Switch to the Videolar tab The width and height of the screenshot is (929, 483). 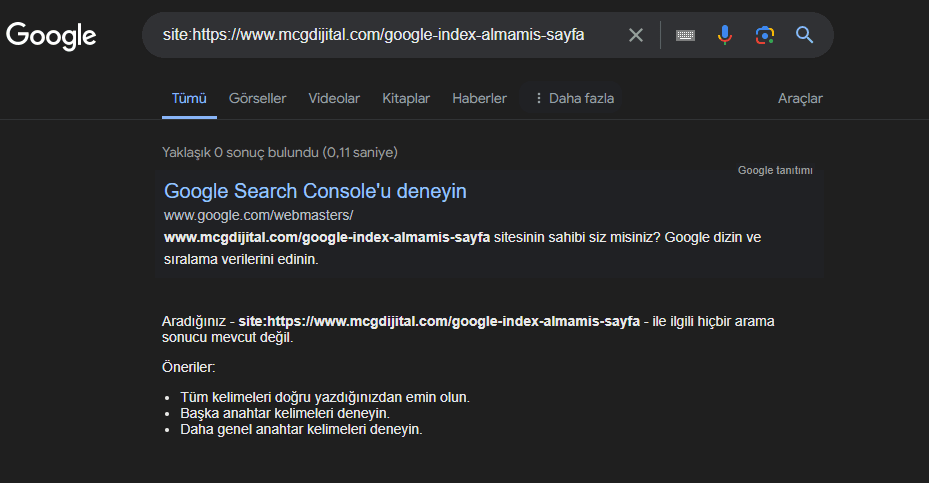(334, 98)
